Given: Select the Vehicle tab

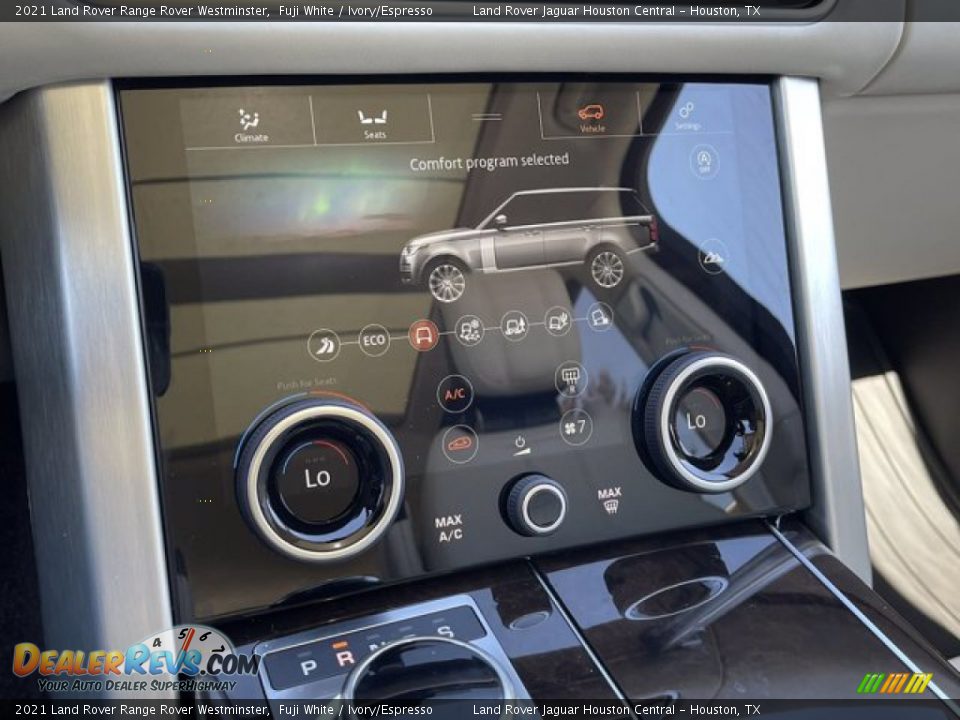Looking at the screenshot, I should tap(591, 118).
